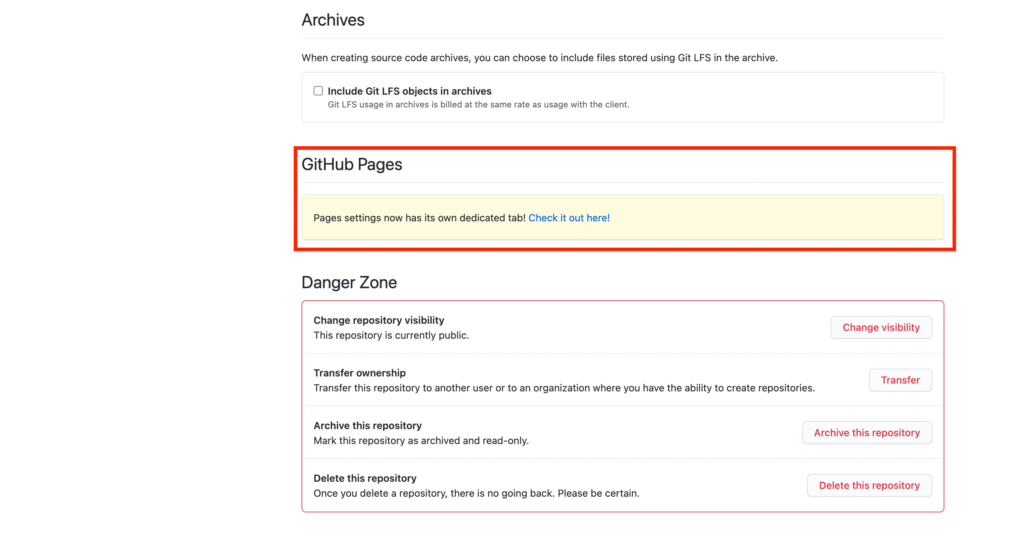The image size is (1024, 533).
Task: Click the Archive this repository button
Action: pyautogui.click(x=867, y=432)
